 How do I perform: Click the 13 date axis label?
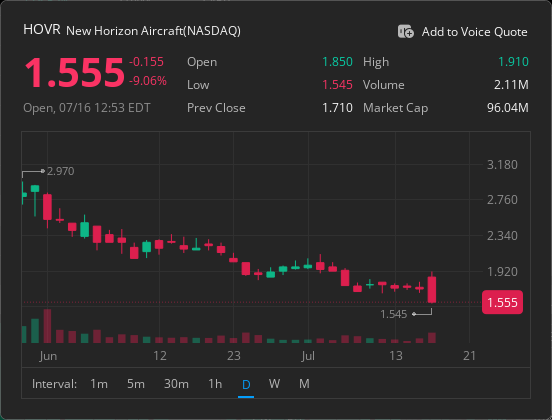(x=396, y=356)
